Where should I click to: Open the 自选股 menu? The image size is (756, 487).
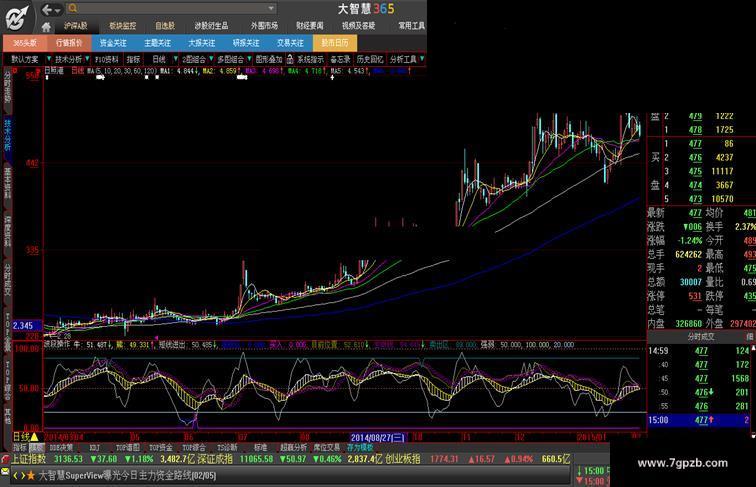(165, 26)
